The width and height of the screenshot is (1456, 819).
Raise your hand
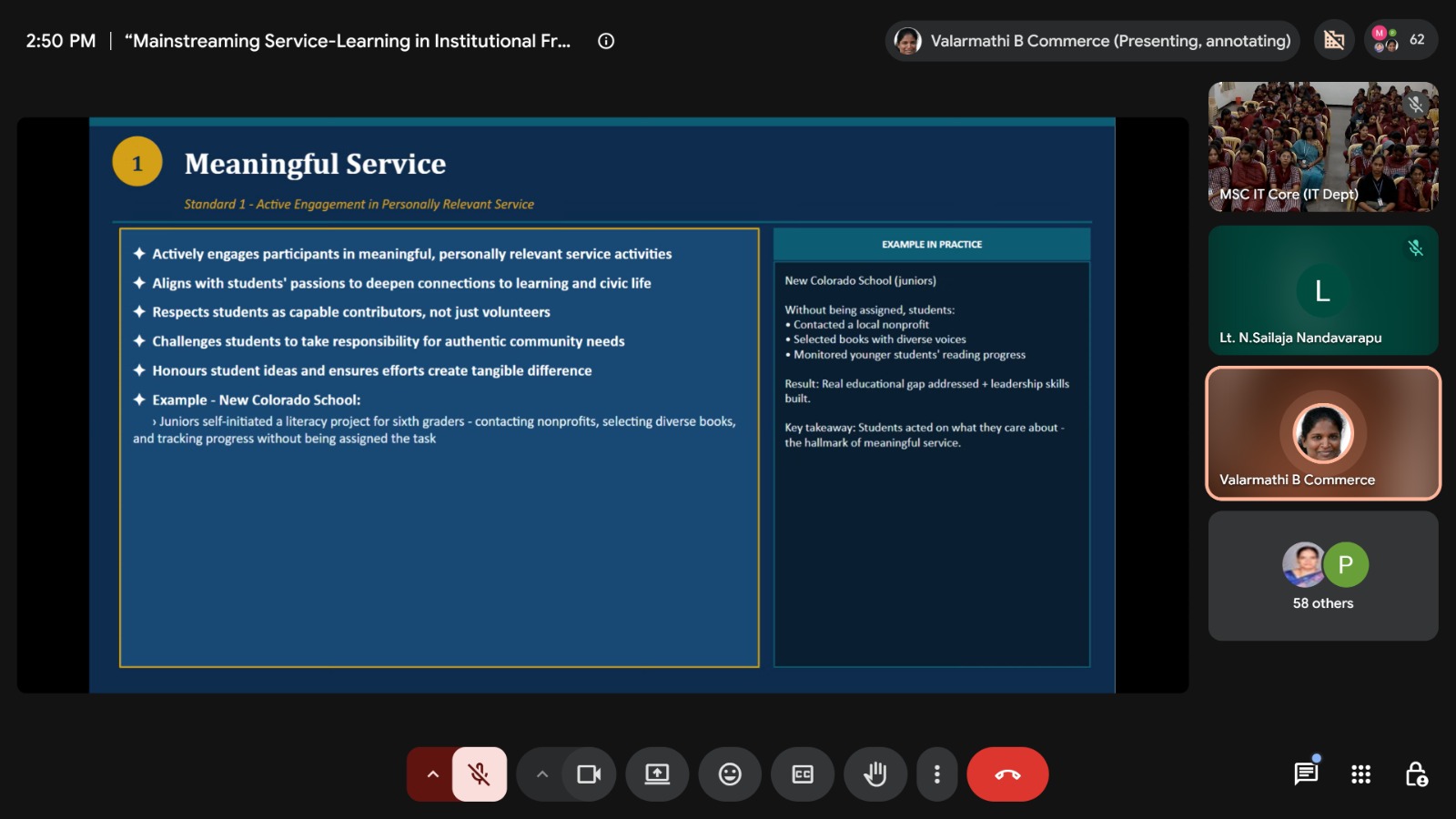pos(875,774)
